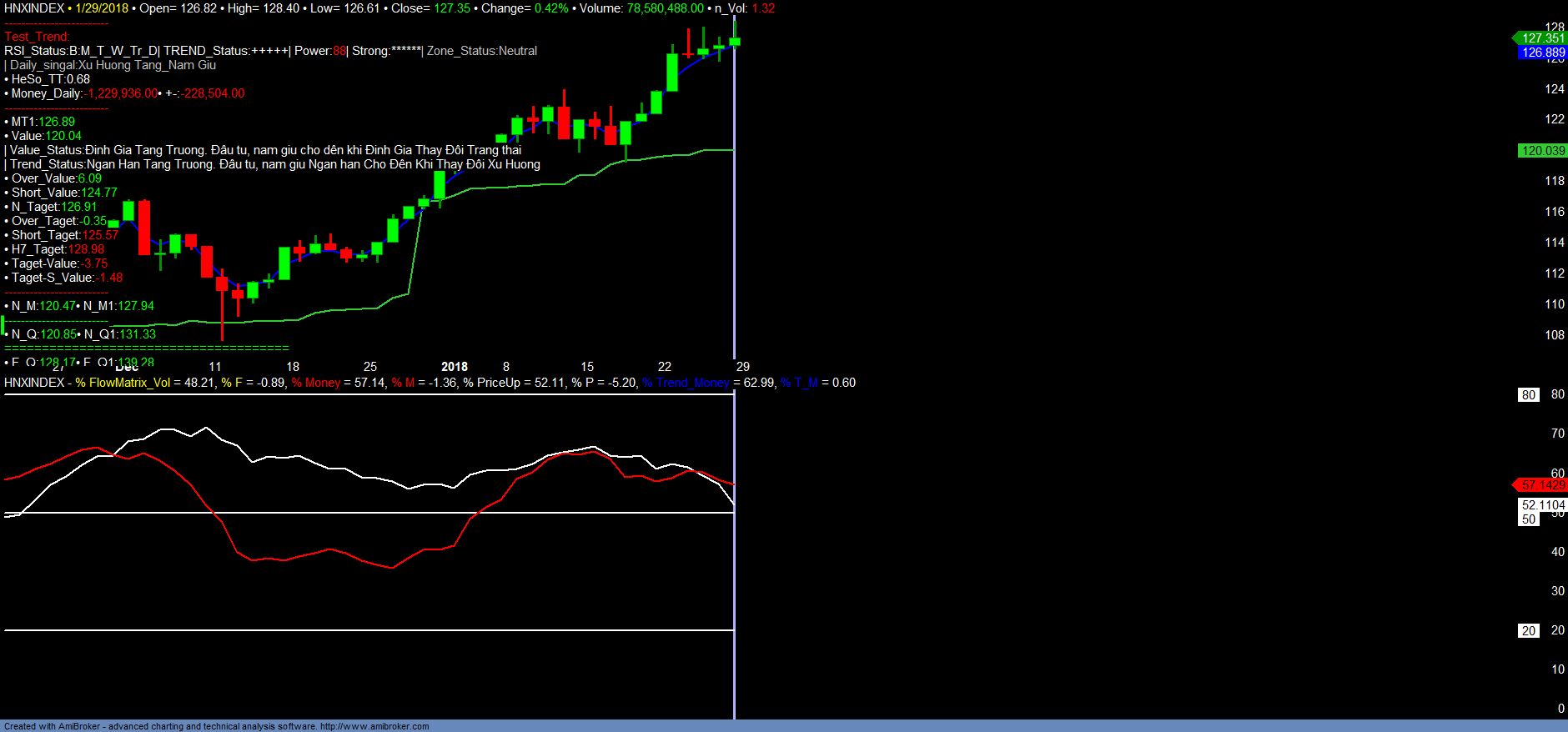Click the 2018 year label on date axis
Image resolution: width=1568 pixels, height=732 pixels.
pos(454,367)
